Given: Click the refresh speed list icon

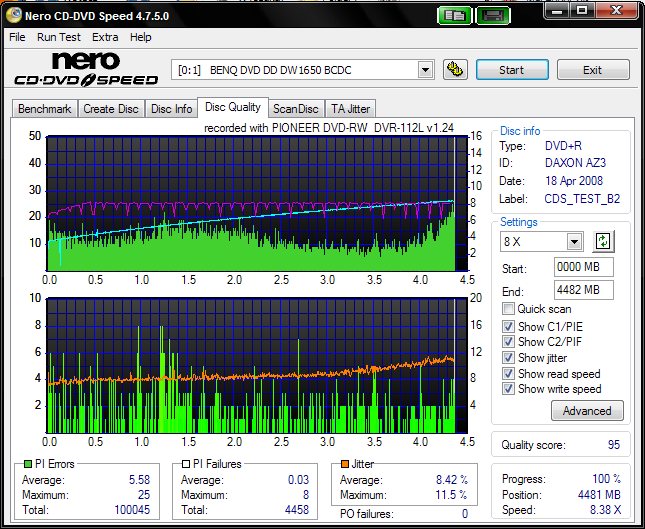Looking at the screenshot, I should pos(603,241).
